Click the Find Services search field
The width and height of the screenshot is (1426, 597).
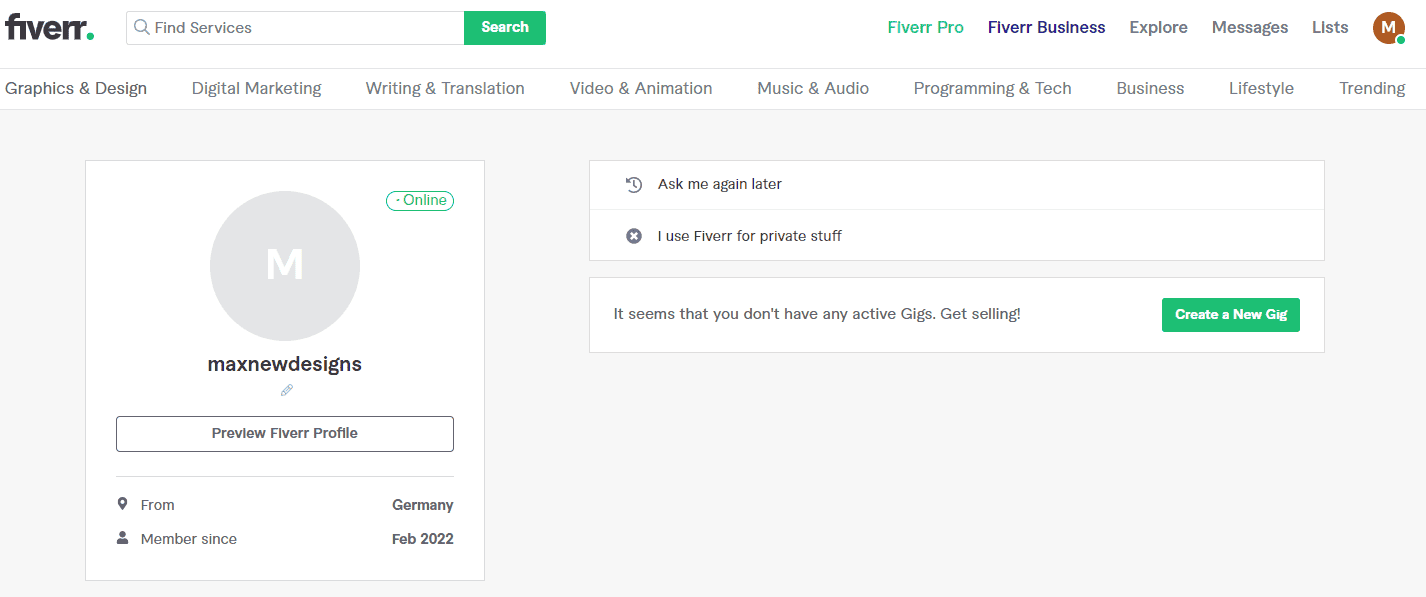click(300, 28)
